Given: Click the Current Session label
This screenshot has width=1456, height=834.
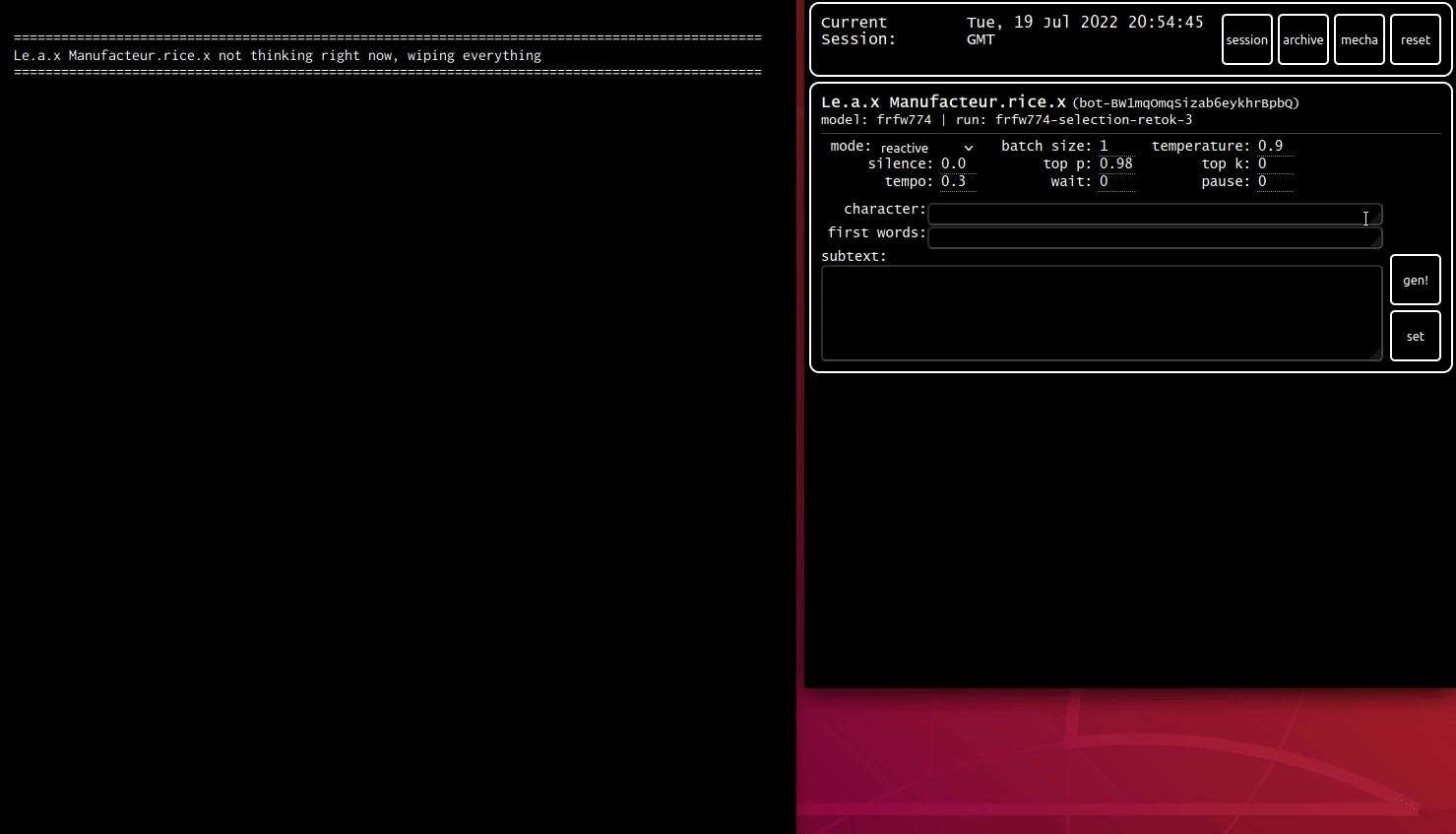Looking at the screenshot, I should [x=858, y=31].
